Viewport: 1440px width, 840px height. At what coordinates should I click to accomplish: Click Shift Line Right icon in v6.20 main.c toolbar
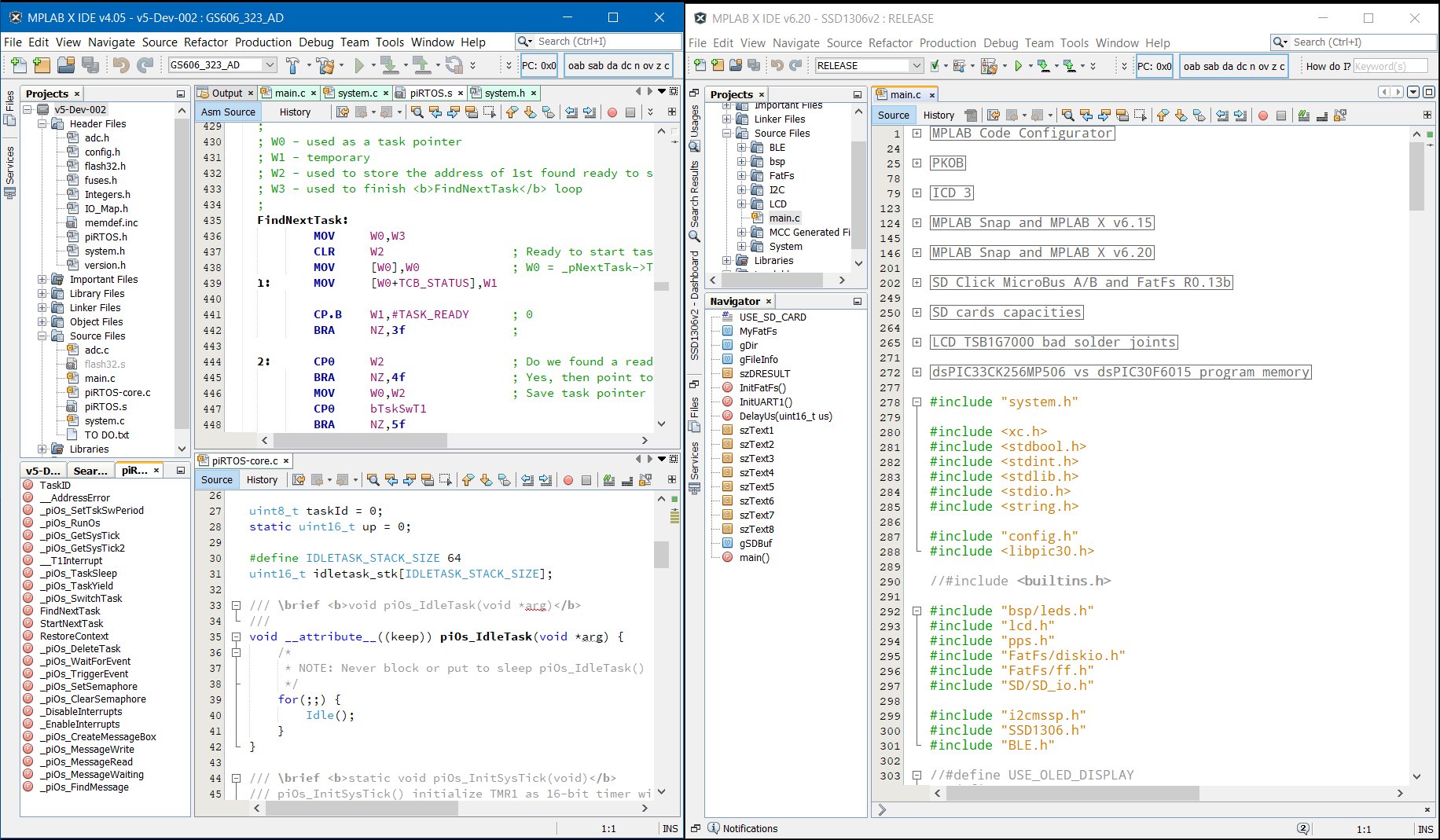pyautogui.click(x=1240, y=116)
